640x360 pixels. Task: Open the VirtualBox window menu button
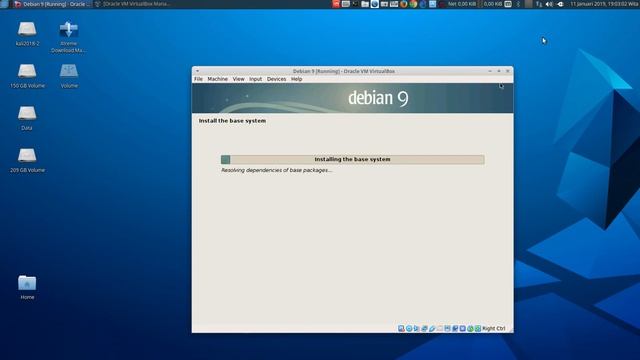pyautogui.click(x=198, y=71)
